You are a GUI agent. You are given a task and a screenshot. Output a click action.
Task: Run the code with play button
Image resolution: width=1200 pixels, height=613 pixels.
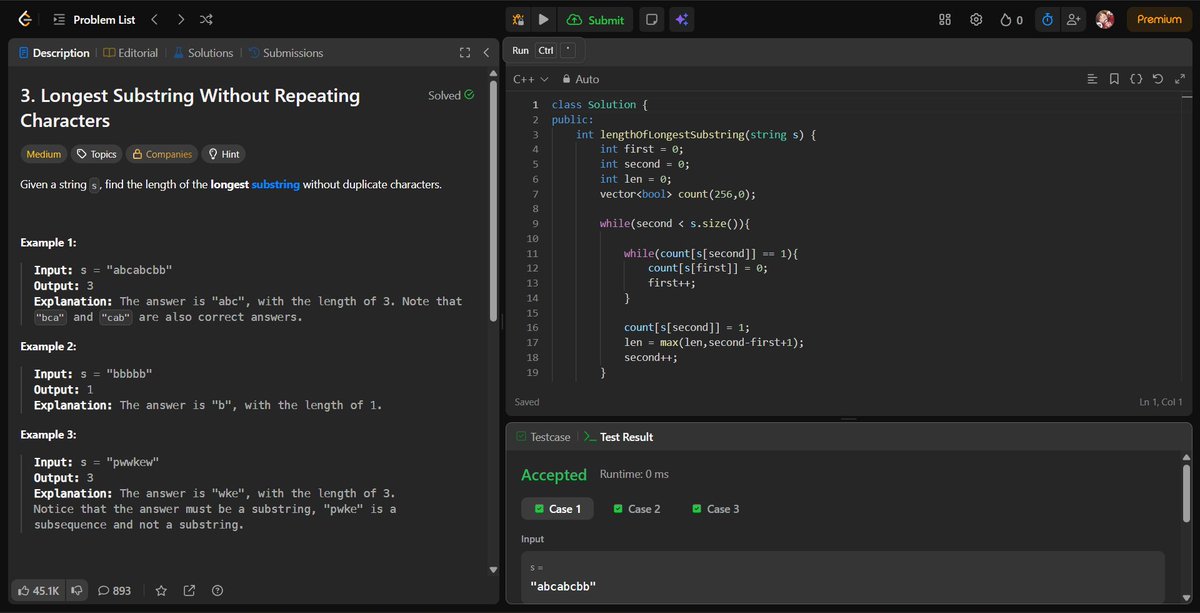coord(543,19)
